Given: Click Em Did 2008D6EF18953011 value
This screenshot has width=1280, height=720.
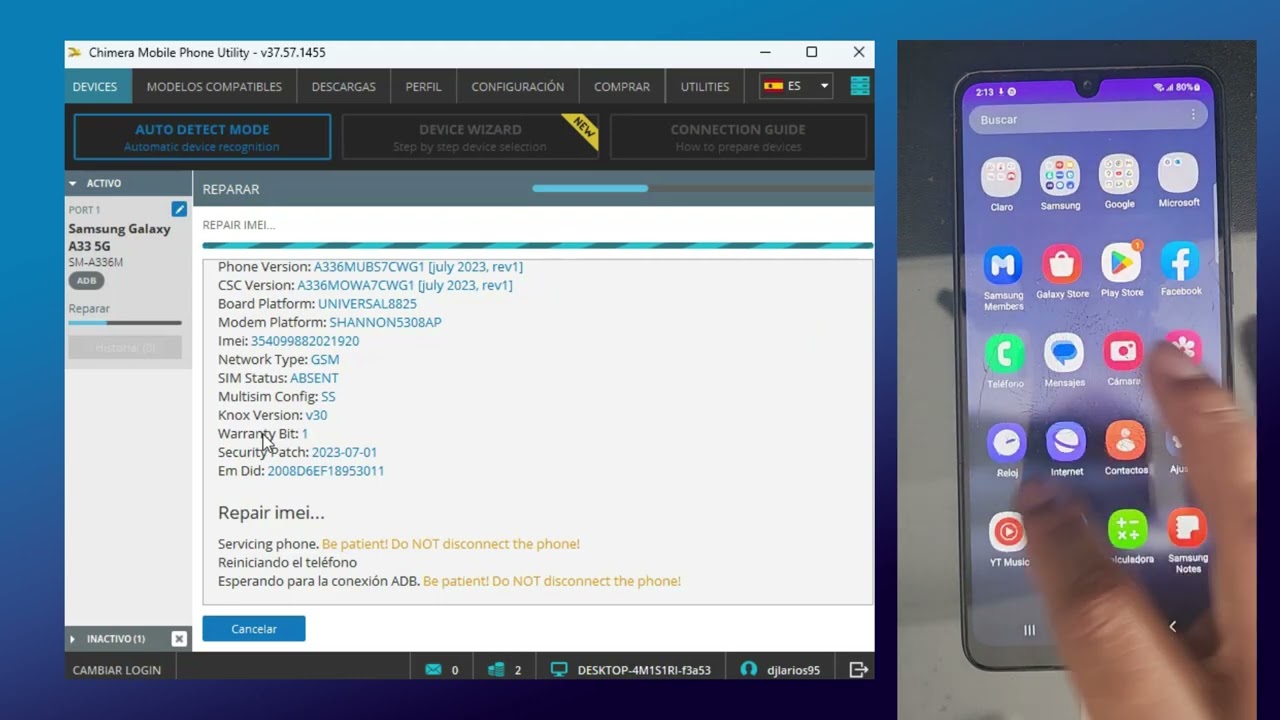Looking at the screenshot, I should (x=326, y=471).
